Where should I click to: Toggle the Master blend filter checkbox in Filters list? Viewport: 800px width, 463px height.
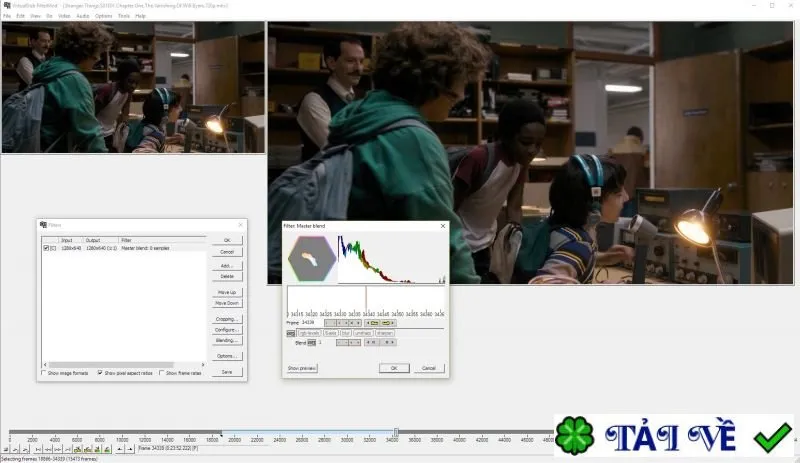(x=46, y=248)
